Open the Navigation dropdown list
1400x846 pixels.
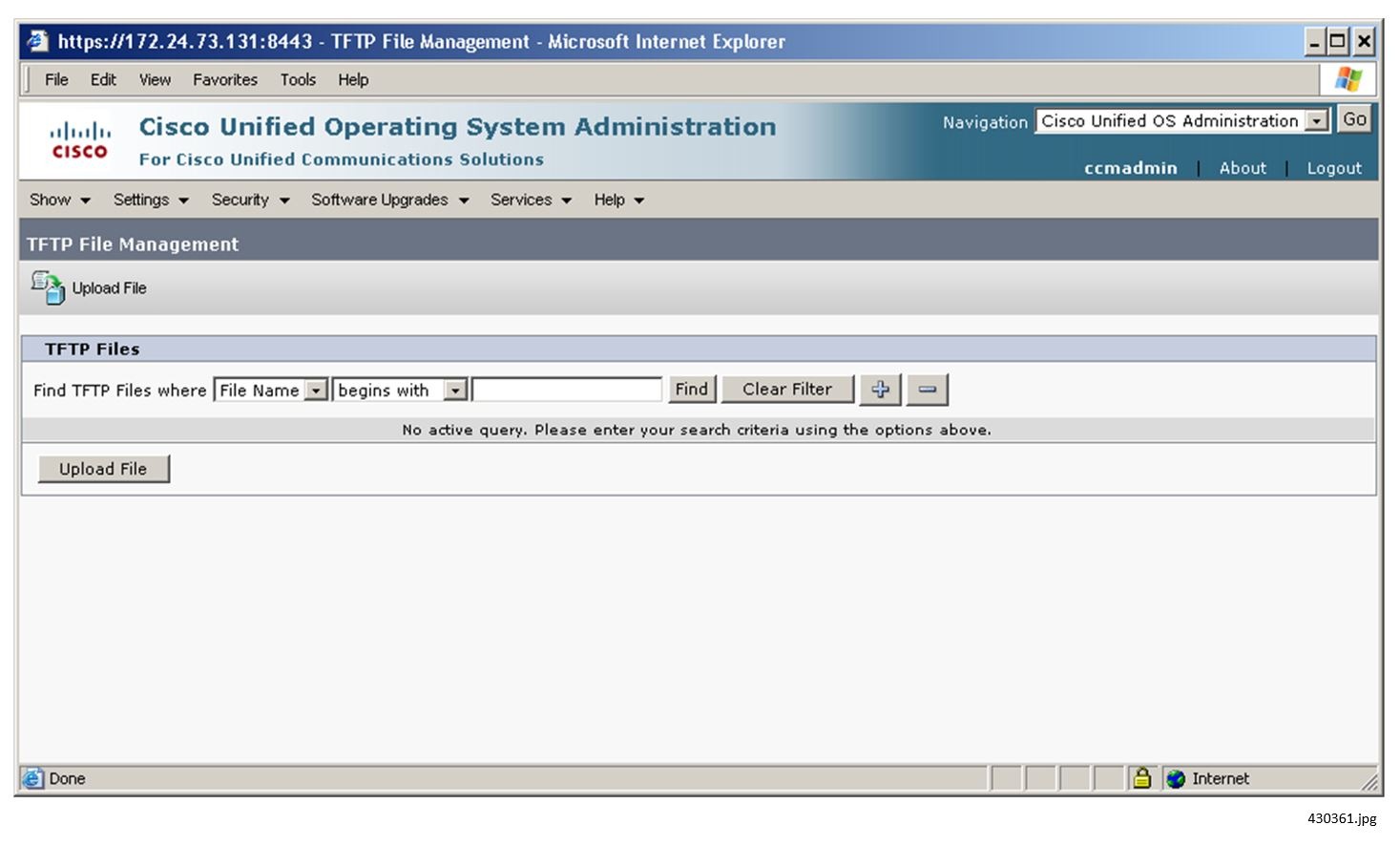pyautogui.click(x=1318, y=121)
